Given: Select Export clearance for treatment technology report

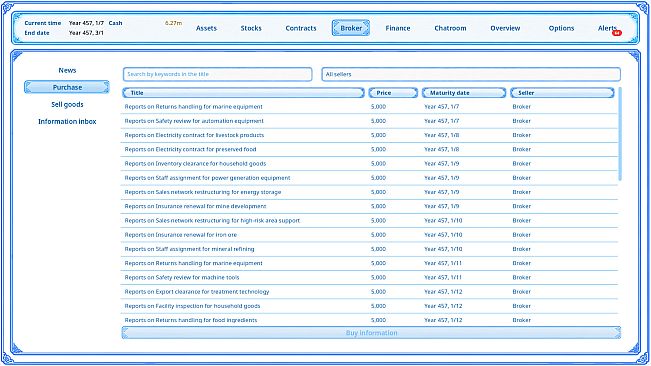Looking at the screenshot, I should pyautogui.click(x=369, y=292).
